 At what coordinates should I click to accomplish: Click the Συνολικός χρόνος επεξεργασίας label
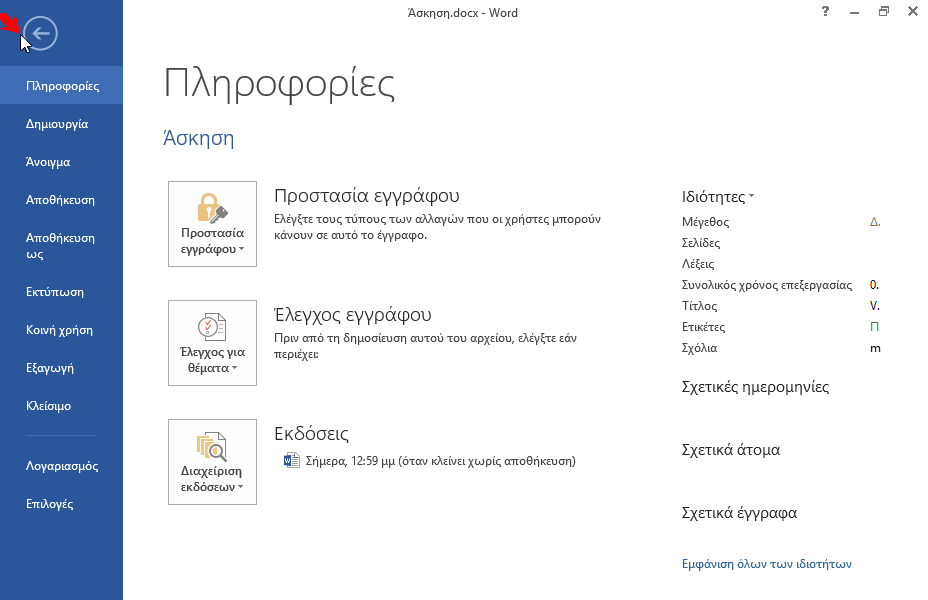(x=767, y=285)
